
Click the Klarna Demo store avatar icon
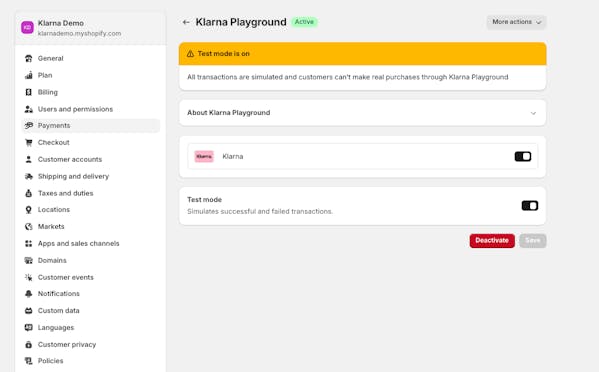click(27, 27)
